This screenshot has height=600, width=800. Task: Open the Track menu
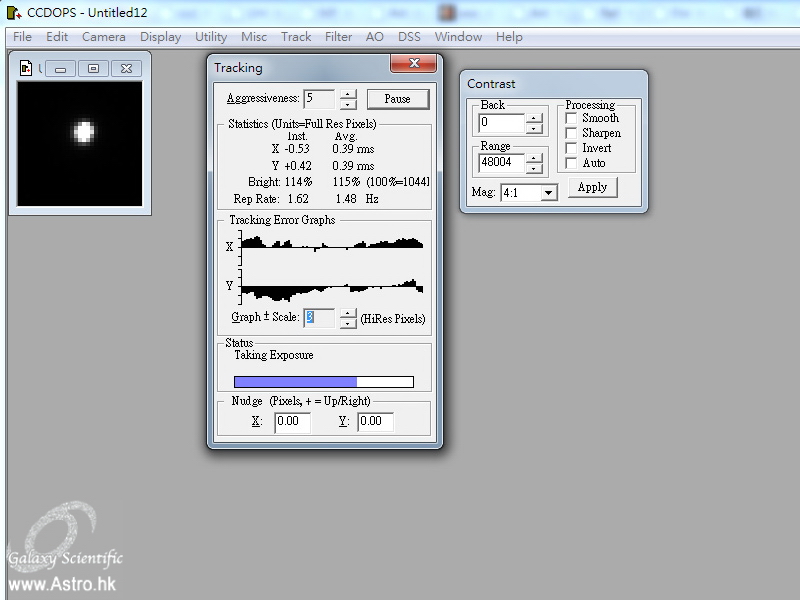[296, 37]
